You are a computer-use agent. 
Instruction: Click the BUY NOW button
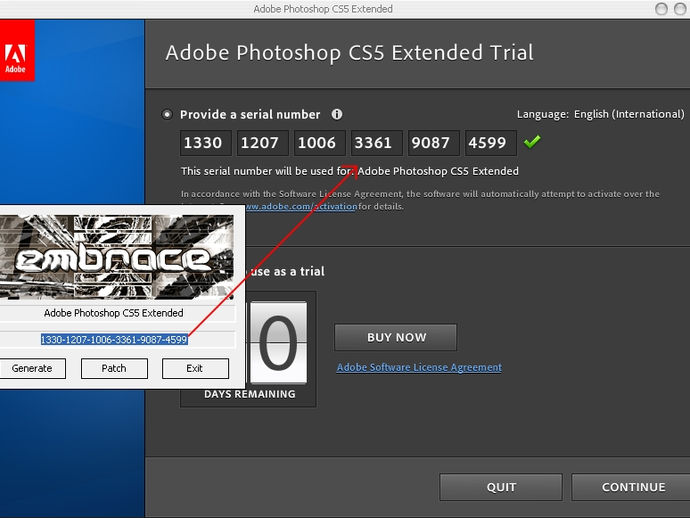pos(396,337)
